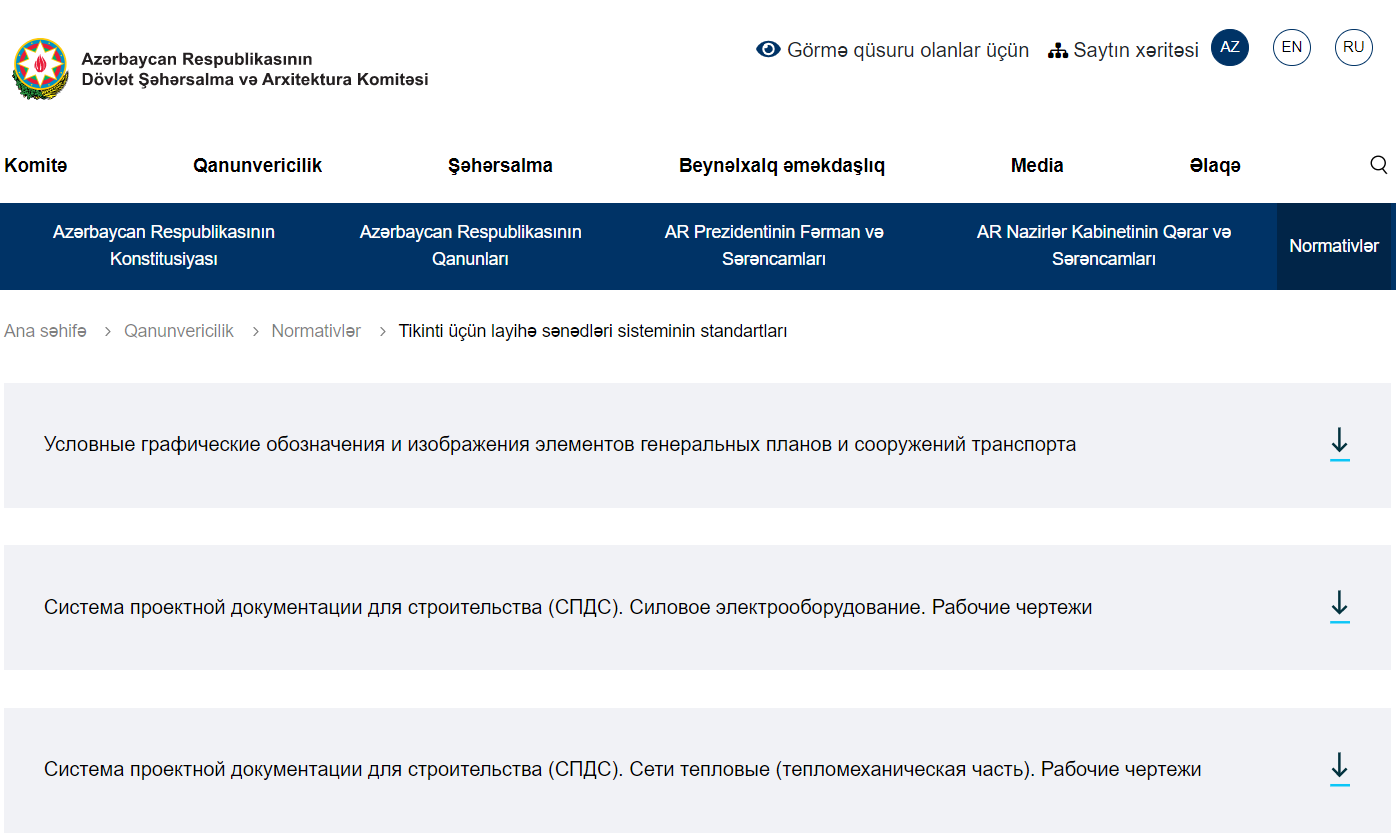Image resolution: width=1396 pixels, height=834 pixels.
Task: Switch language to EN
Action: [x=1292, y=47]
